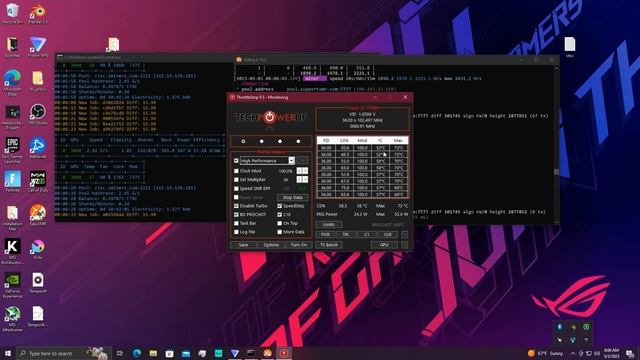Enable the Task Bar checkbox
Viewport: 640px width, 360px height.
click(x=236, y=224)
